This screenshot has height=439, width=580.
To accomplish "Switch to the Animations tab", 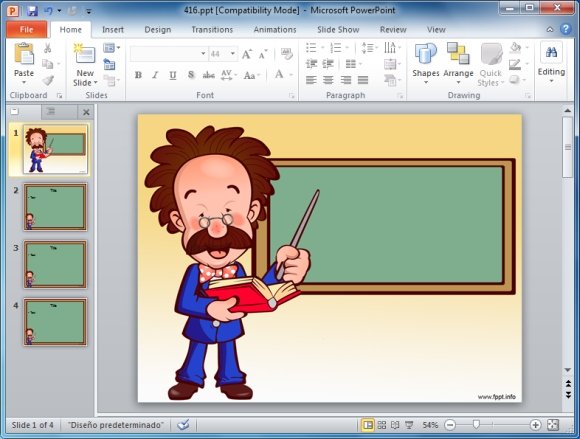I will [x=275, y=30].
